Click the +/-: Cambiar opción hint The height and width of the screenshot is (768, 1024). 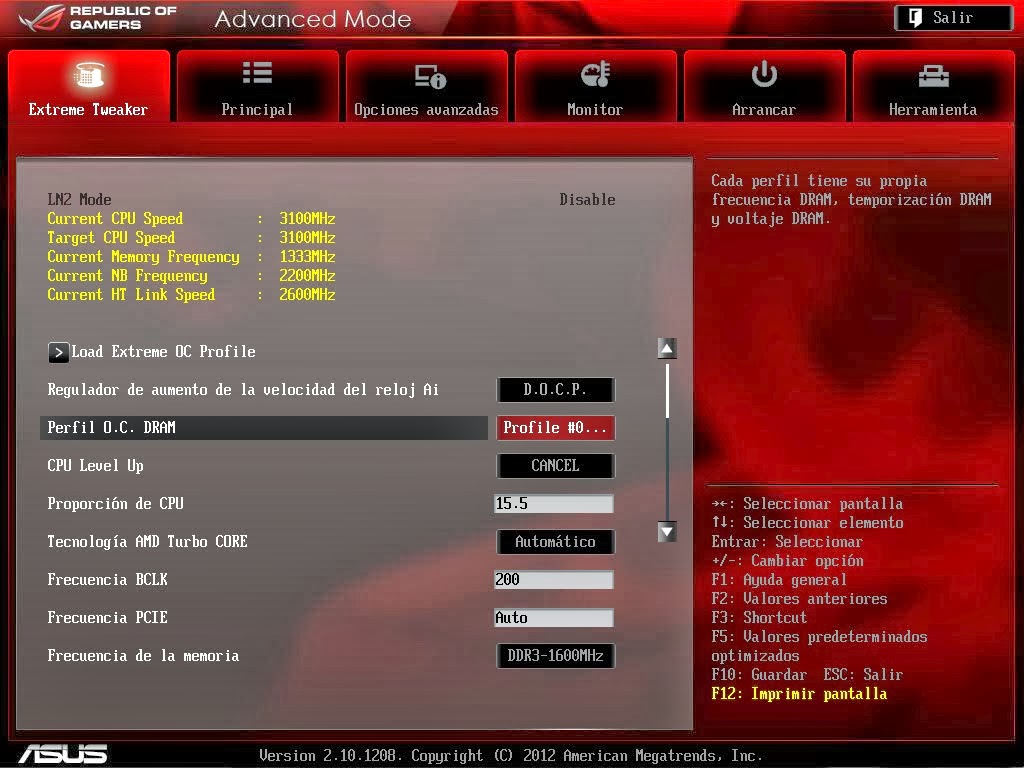(788, 560)
